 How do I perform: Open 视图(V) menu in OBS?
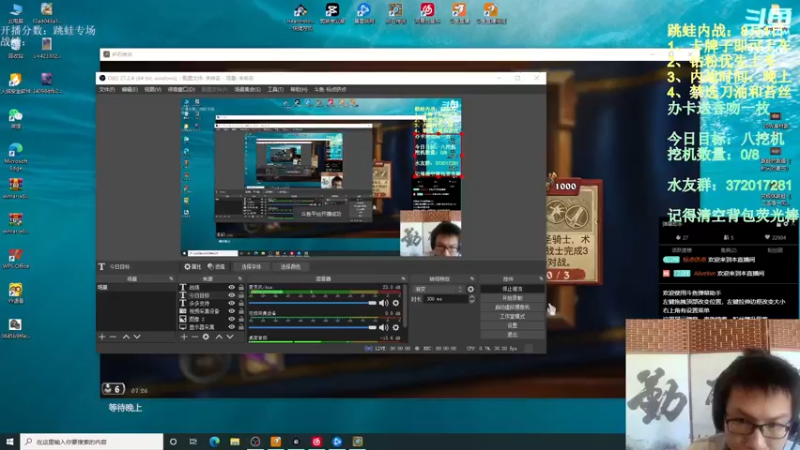coord(153,89)
